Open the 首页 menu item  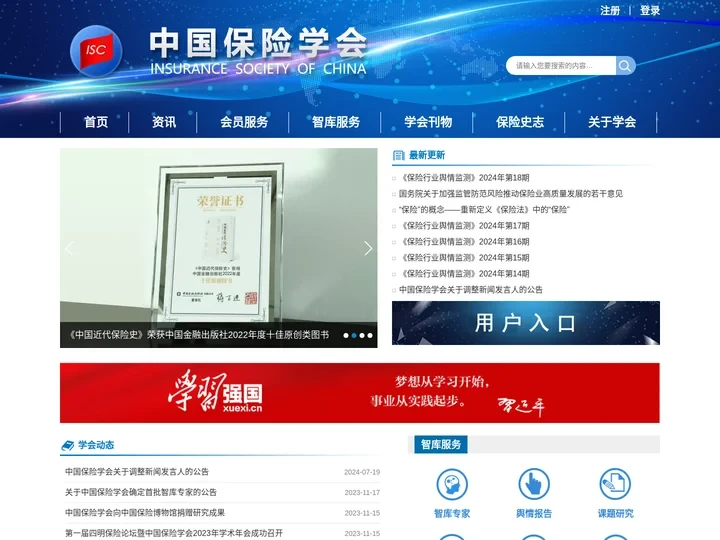(96, 122)
